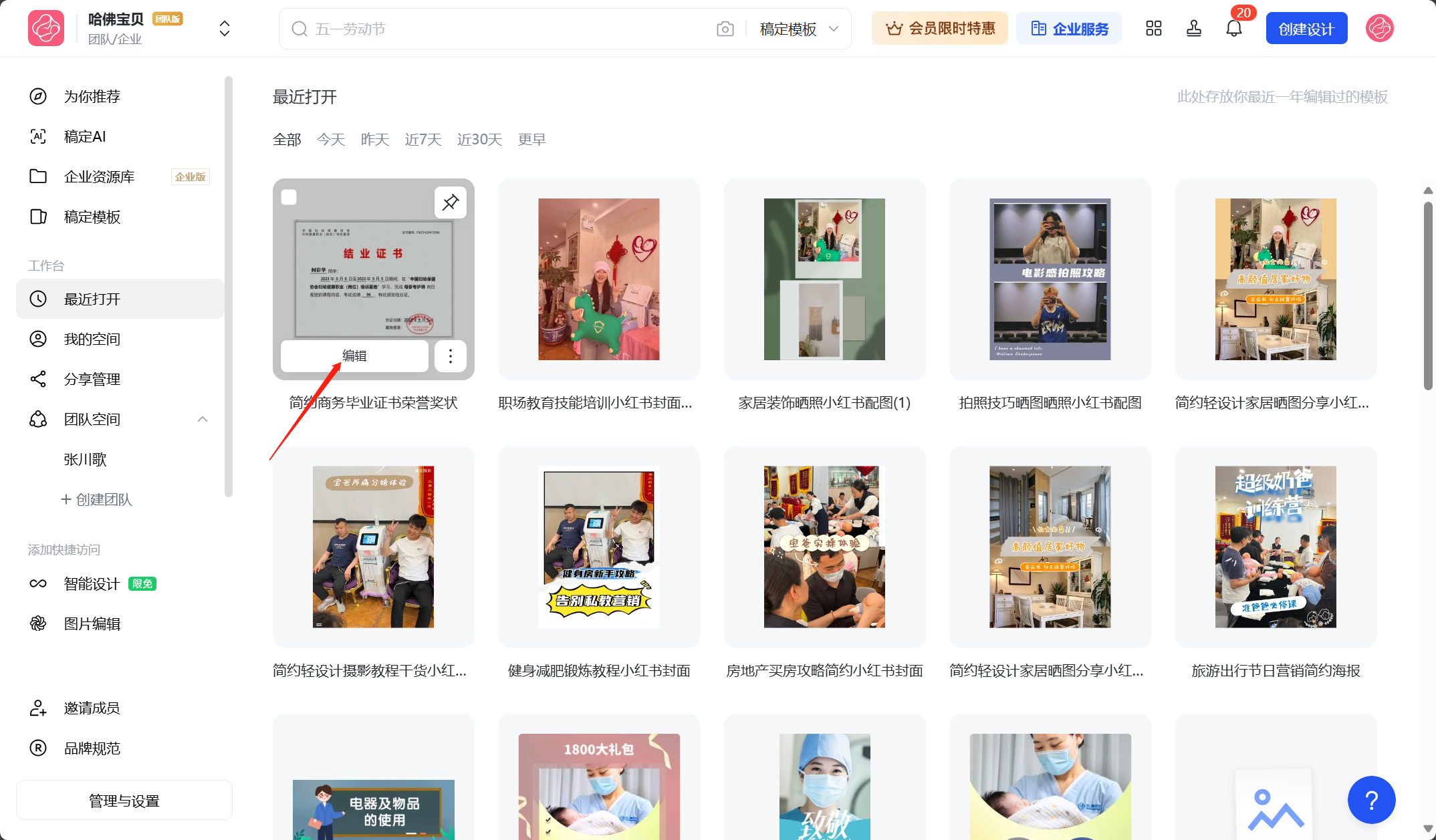1436x840 pixels.
Task: Click the 团队版 badge beside 哈佛宝贝
Action: 168,19
